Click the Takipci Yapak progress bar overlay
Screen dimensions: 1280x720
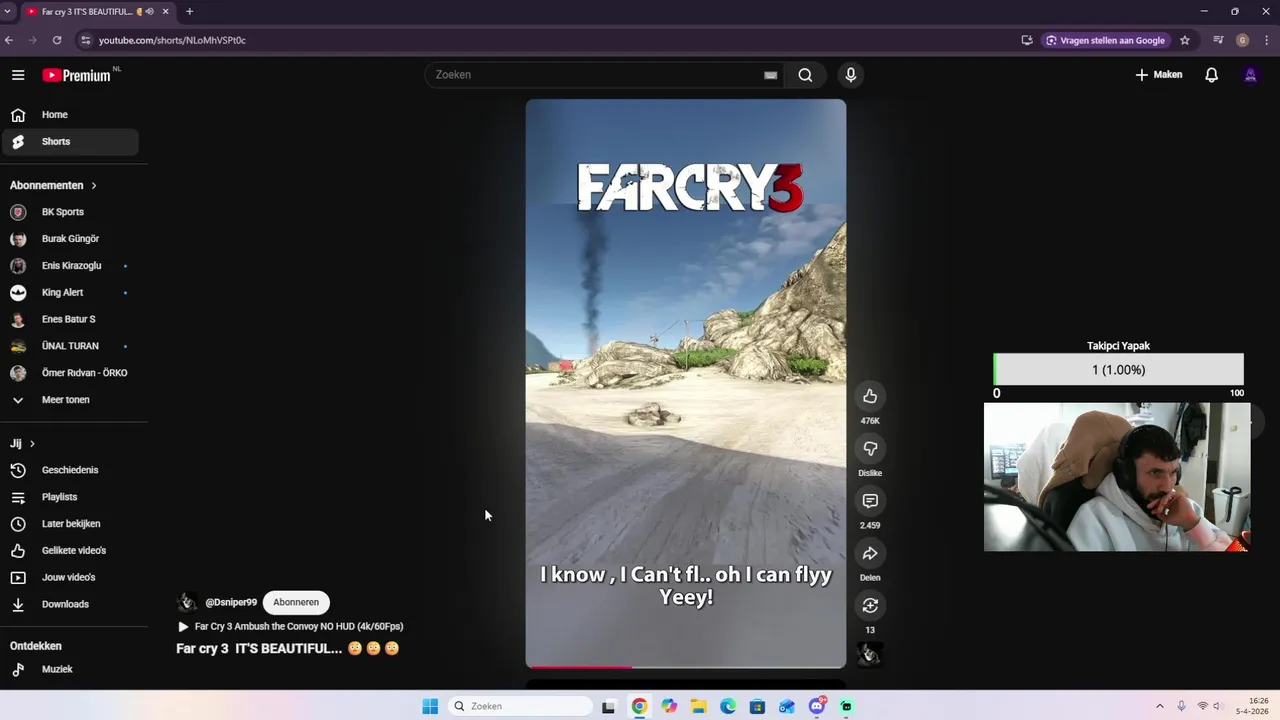coord(1119,370)
